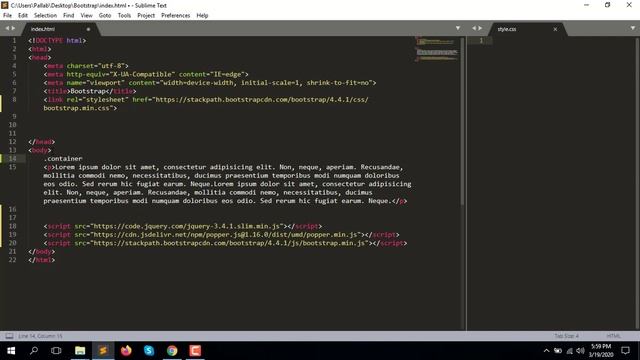
Task: Open Skype from taskbar
Action: [149, 350]
